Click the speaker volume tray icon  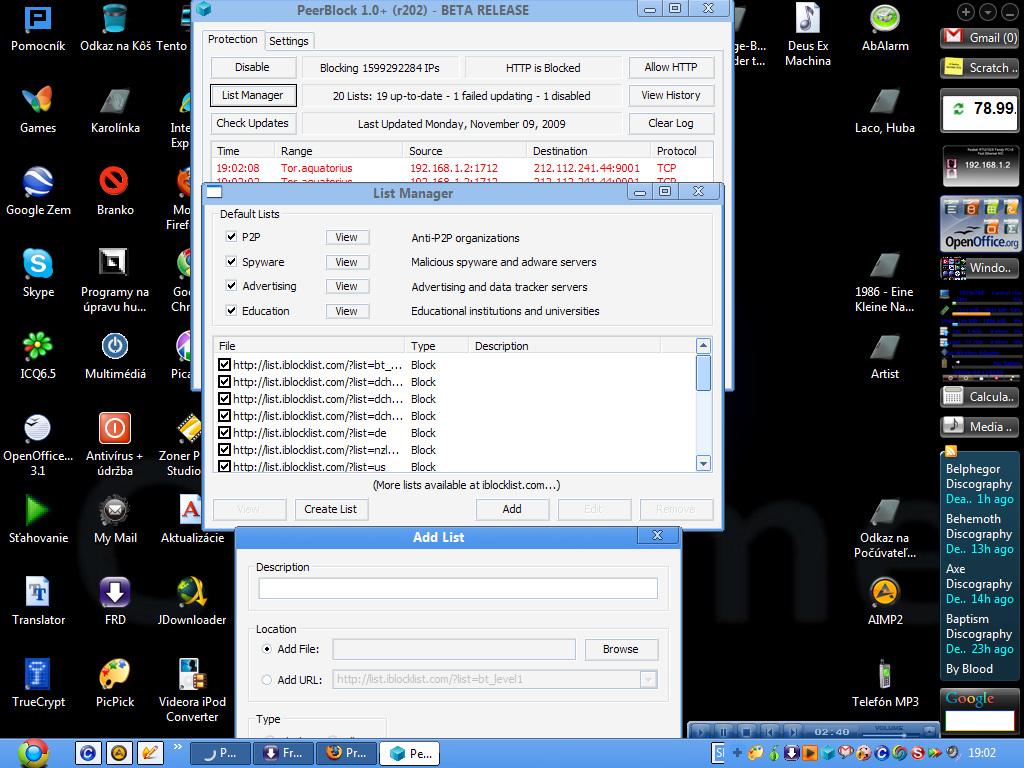[953, 753]
